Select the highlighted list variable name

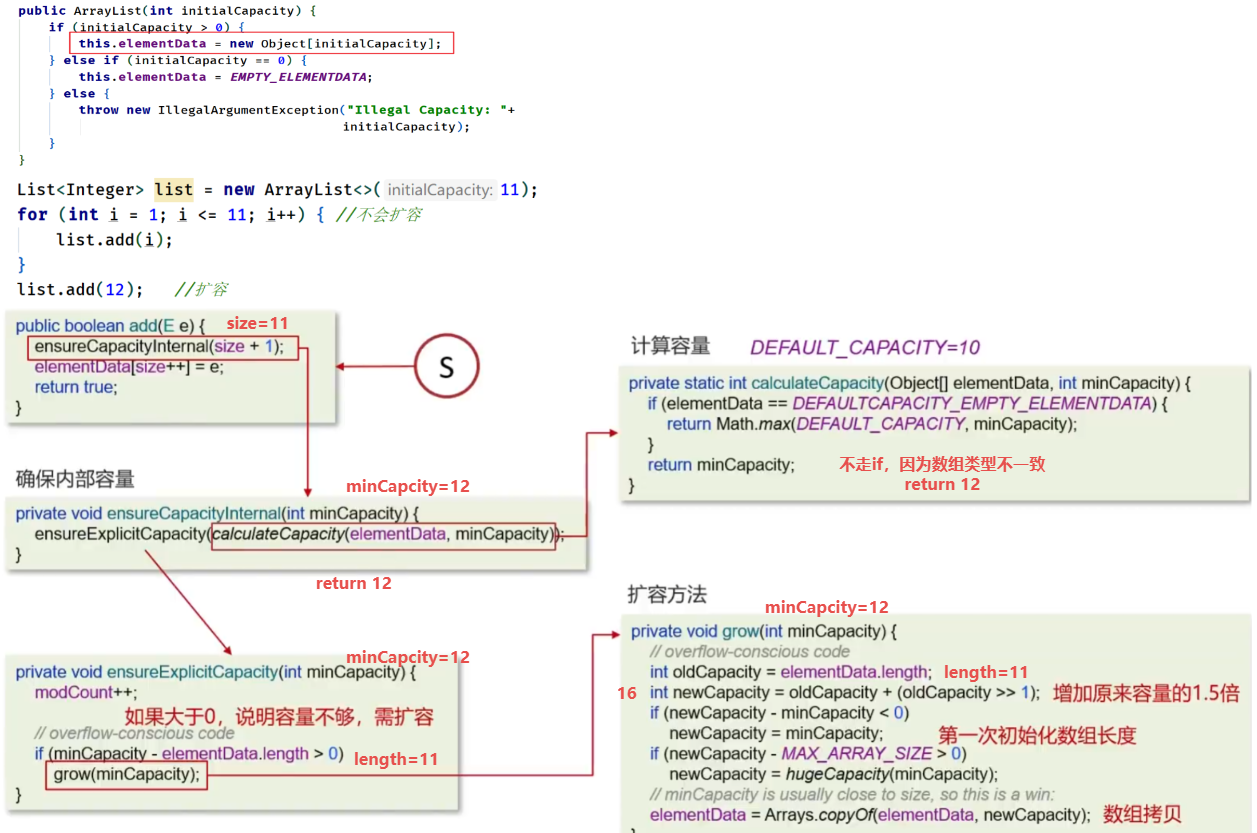[x=173, y=189]
